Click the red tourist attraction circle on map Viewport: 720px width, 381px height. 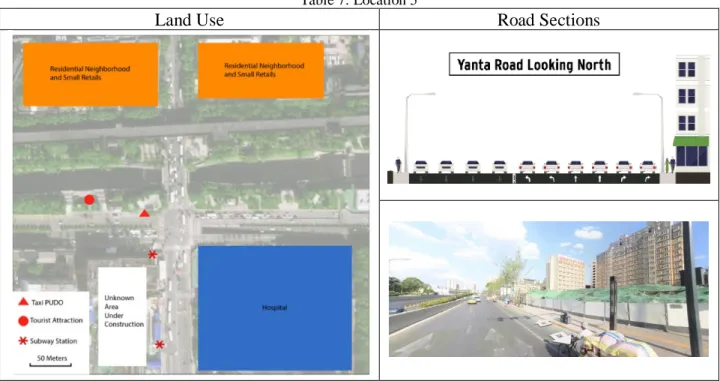pyautogui.click(x=90, y=200)
